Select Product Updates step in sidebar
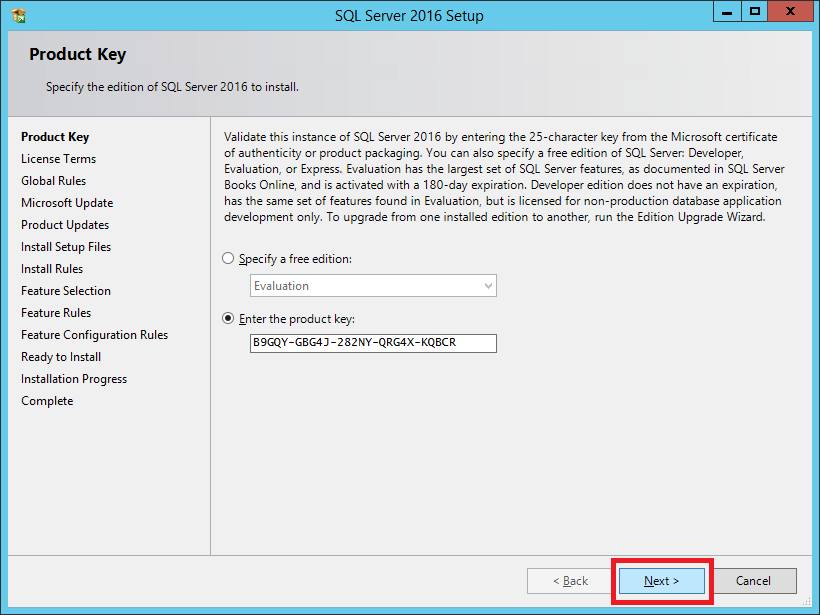This screenshot has height=615, width=820. tap(65, 225)
